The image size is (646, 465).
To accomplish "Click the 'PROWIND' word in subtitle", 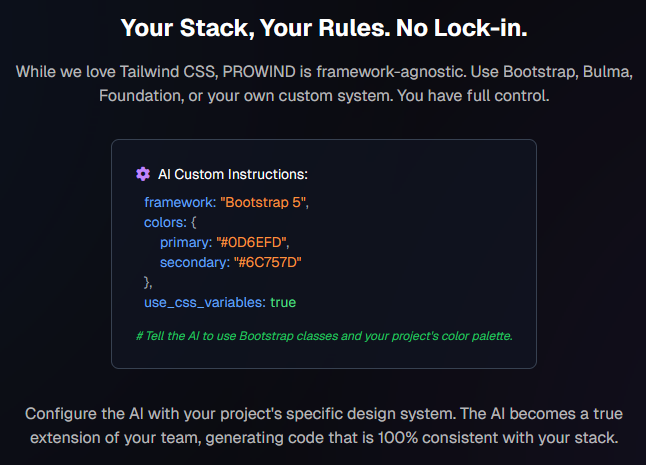I will coord(259,72).
